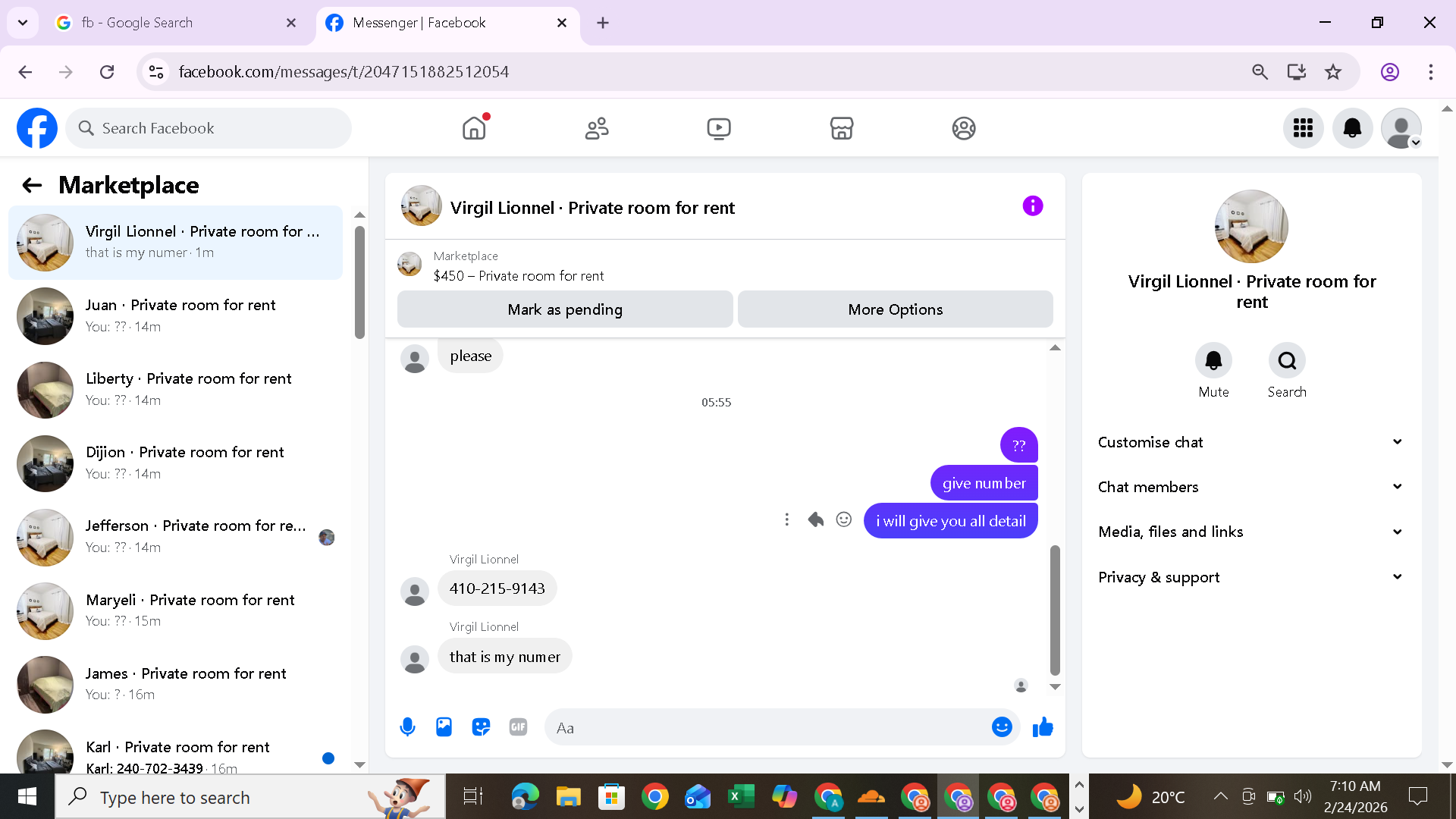Image resolution: width=1456 pixels, height=819 pixels.
Task: Open emoji picker in message box
Action: [x=1002, y=727]
